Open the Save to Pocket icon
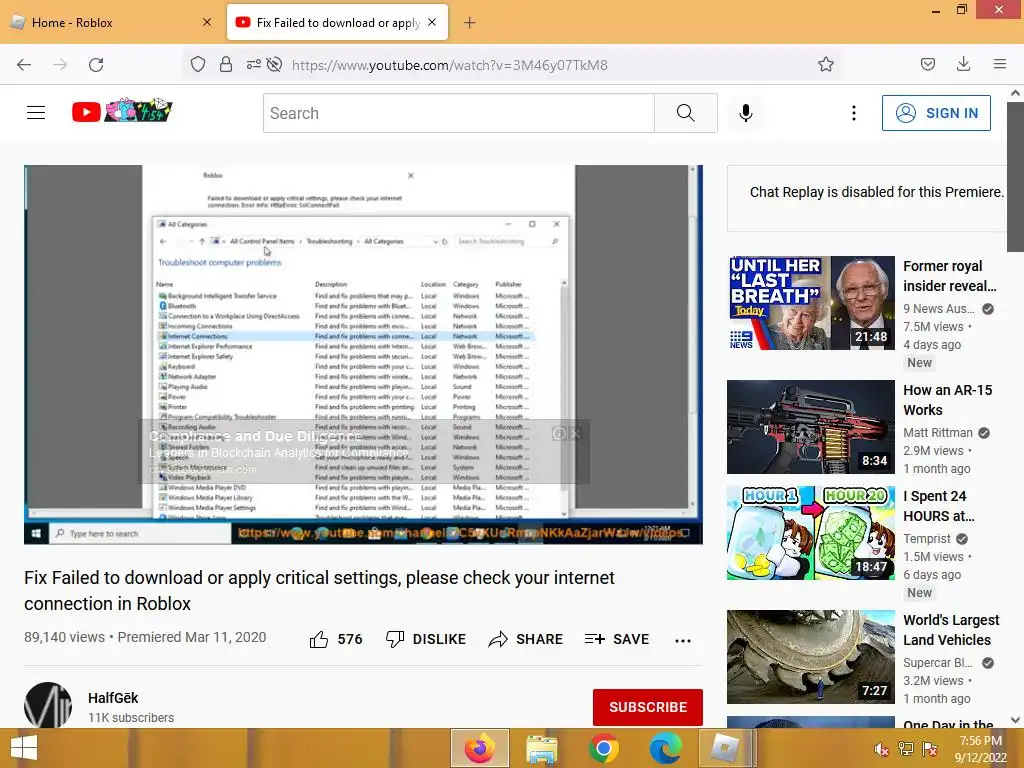 (927, 64)
